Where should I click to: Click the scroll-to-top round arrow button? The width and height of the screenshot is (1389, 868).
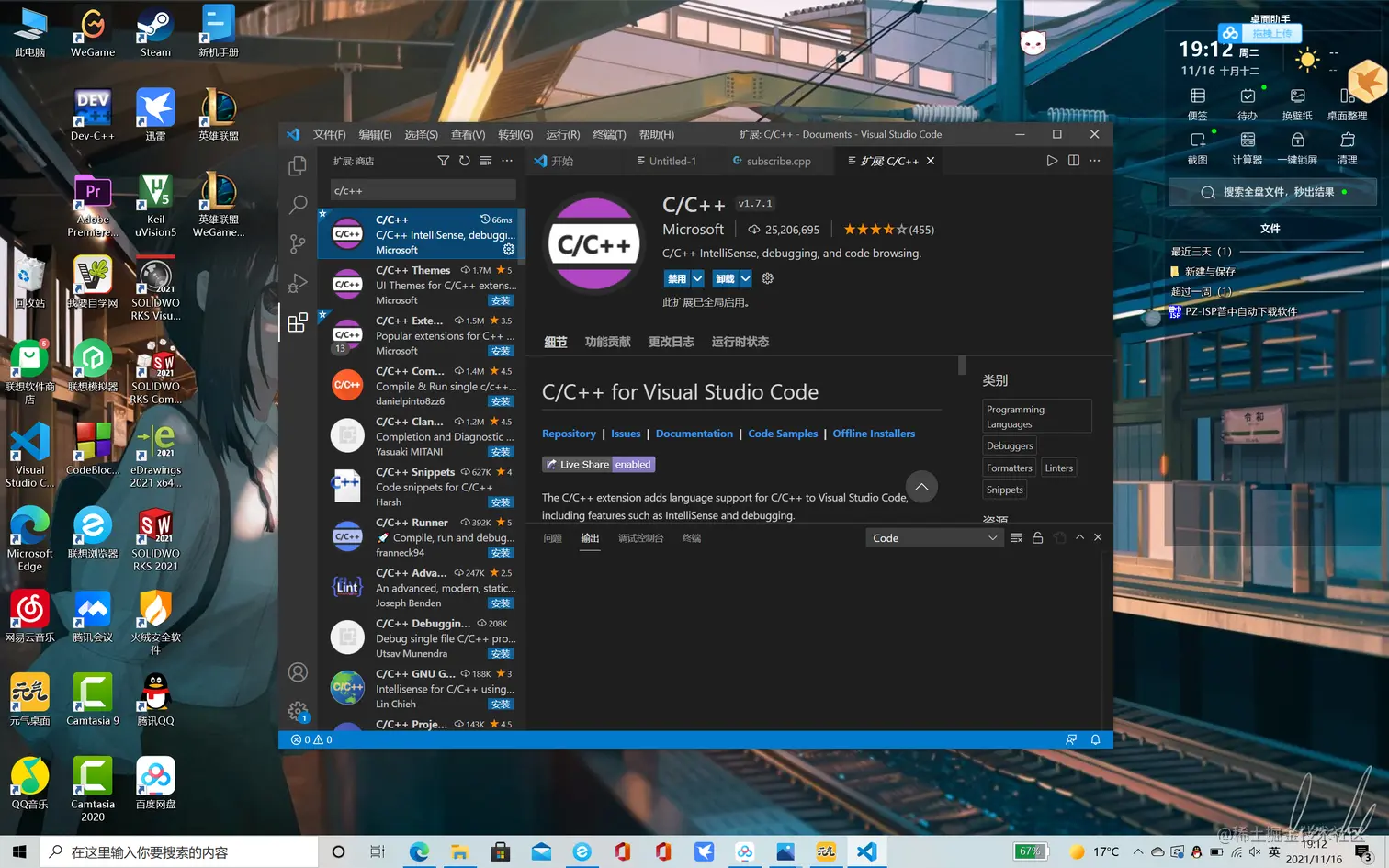coord(921,486)
